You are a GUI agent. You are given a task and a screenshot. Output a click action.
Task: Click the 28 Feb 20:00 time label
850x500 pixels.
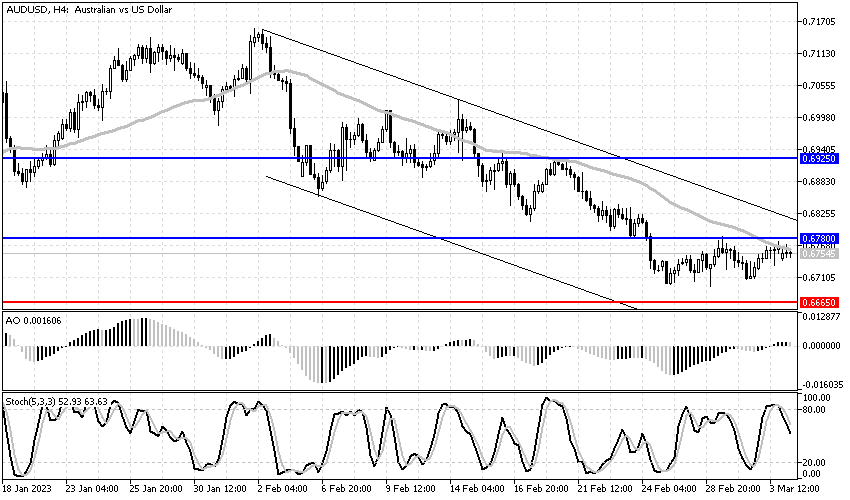[x=733, y=489]
